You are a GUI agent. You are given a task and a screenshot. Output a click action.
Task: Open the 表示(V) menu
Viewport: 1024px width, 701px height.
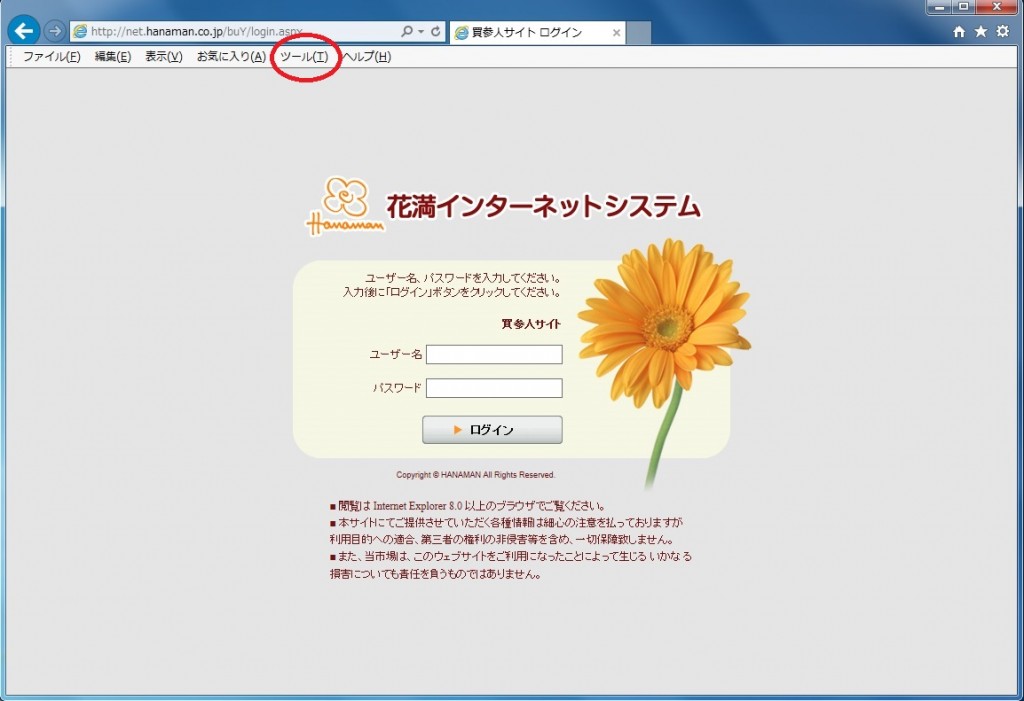point(164,57)
